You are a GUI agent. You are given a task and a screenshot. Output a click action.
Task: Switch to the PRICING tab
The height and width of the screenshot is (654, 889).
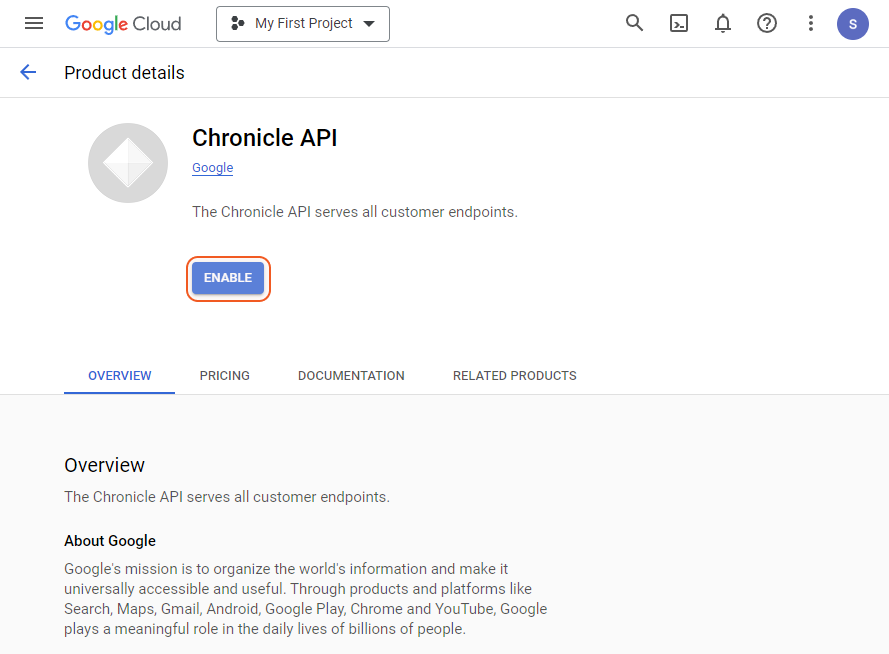(x=225, y=376)
